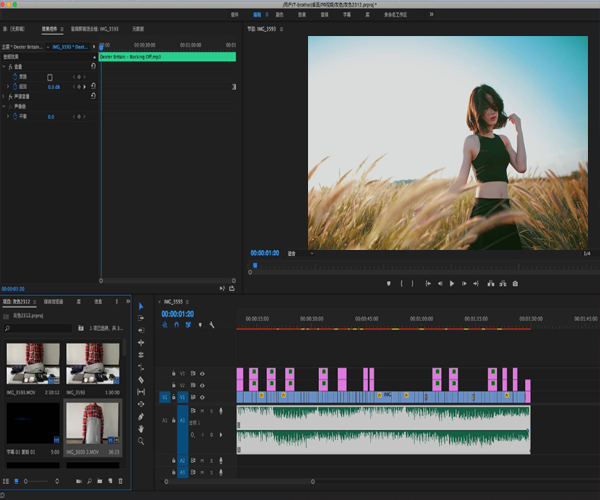The height and width of the screenshot is (500, 600).
Task: Switch project panel to icon view
Action: [x=16, y=481]
